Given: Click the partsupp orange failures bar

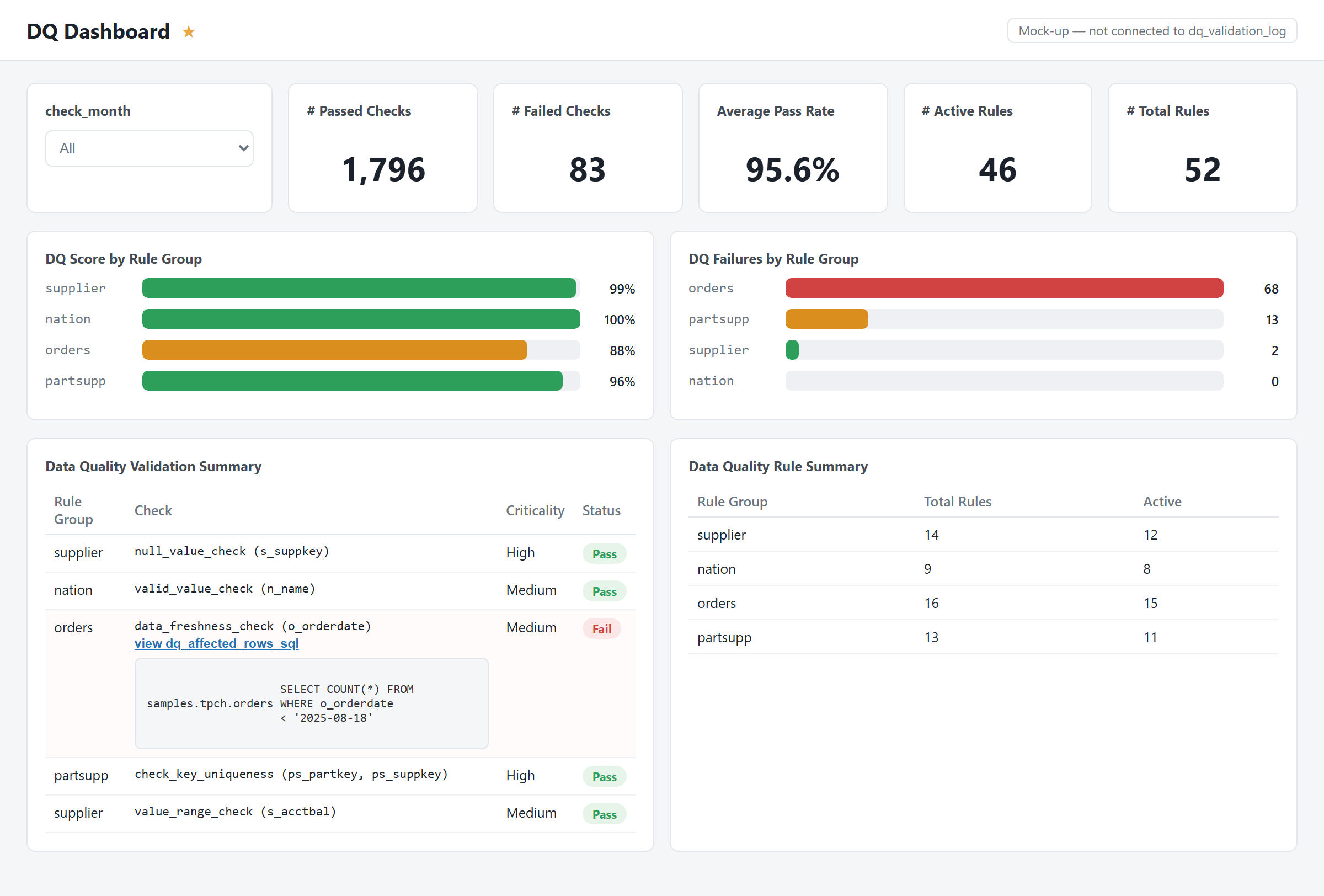Looking at the screenshot, I should tap(826, 319).
